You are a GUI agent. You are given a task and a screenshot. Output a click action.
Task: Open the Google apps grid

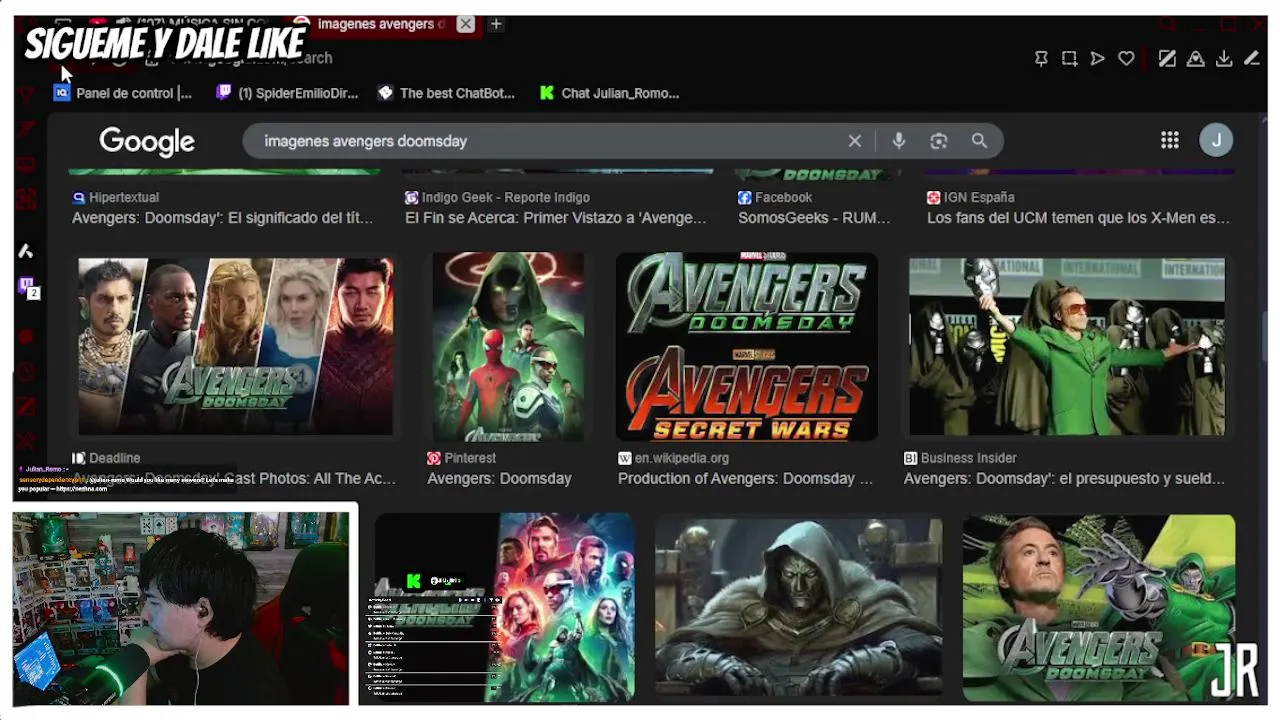pyautogui.click(x=1170, y=140)
